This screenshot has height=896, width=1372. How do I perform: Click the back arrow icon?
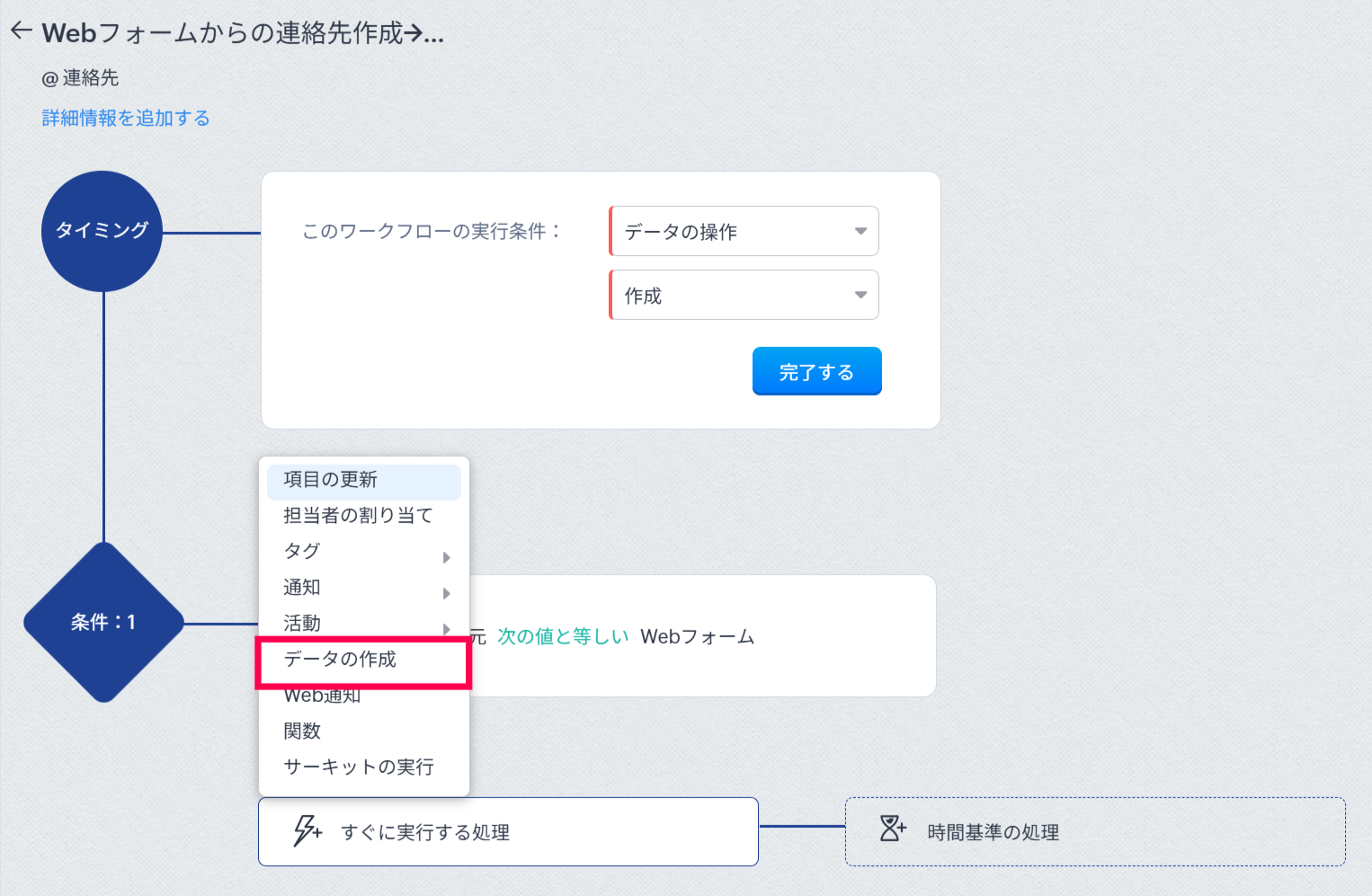tap(22, 31)
